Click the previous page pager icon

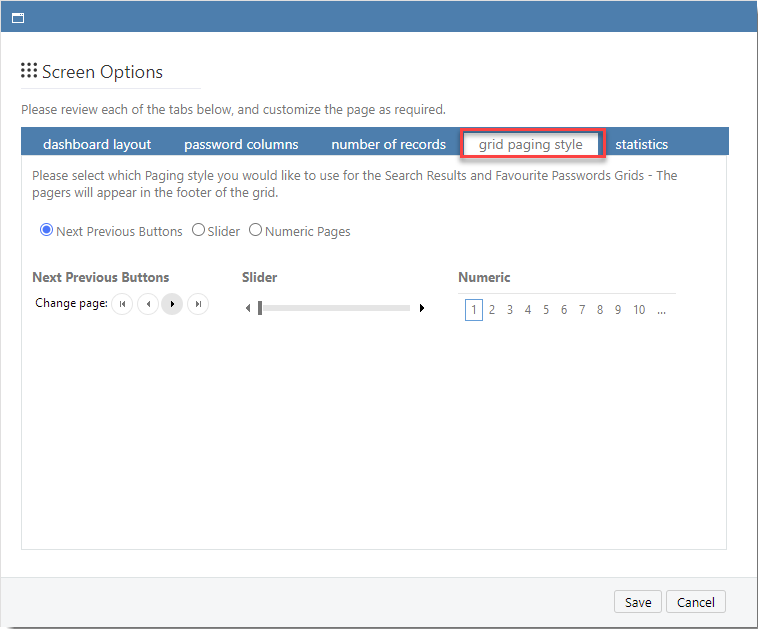click(x=148, y=304)
